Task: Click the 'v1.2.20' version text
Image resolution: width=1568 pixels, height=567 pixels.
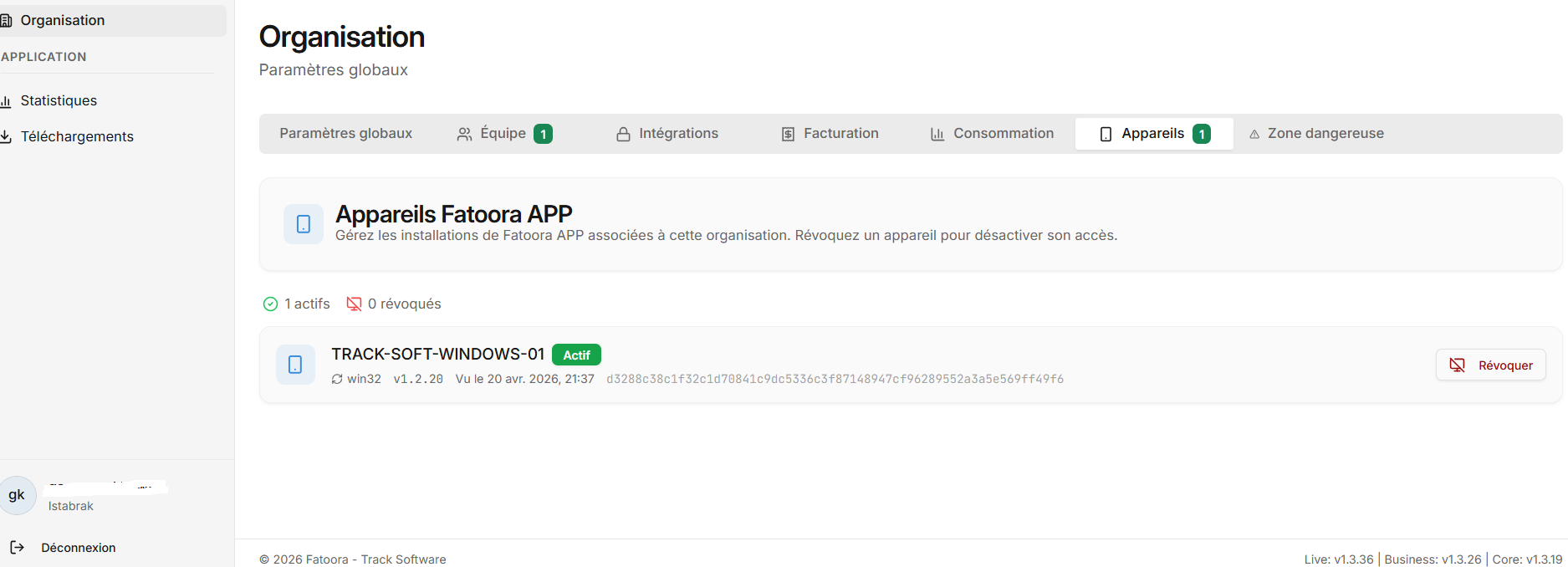Action: tap(418, 379)
